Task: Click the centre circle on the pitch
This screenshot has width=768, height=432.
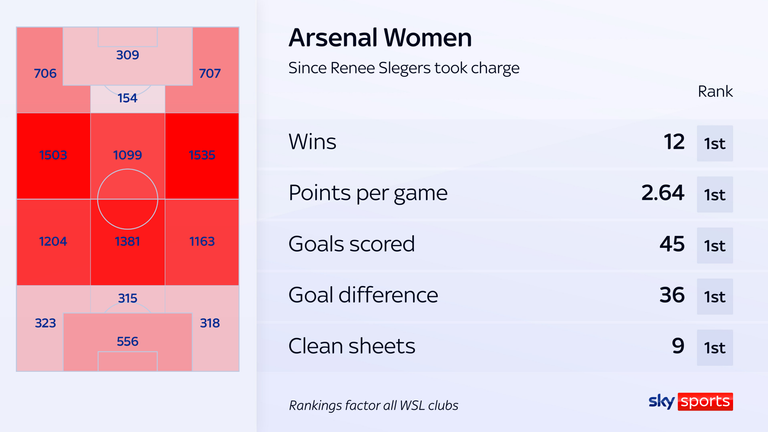Action: pyautogui.click(x=127, y=199)
